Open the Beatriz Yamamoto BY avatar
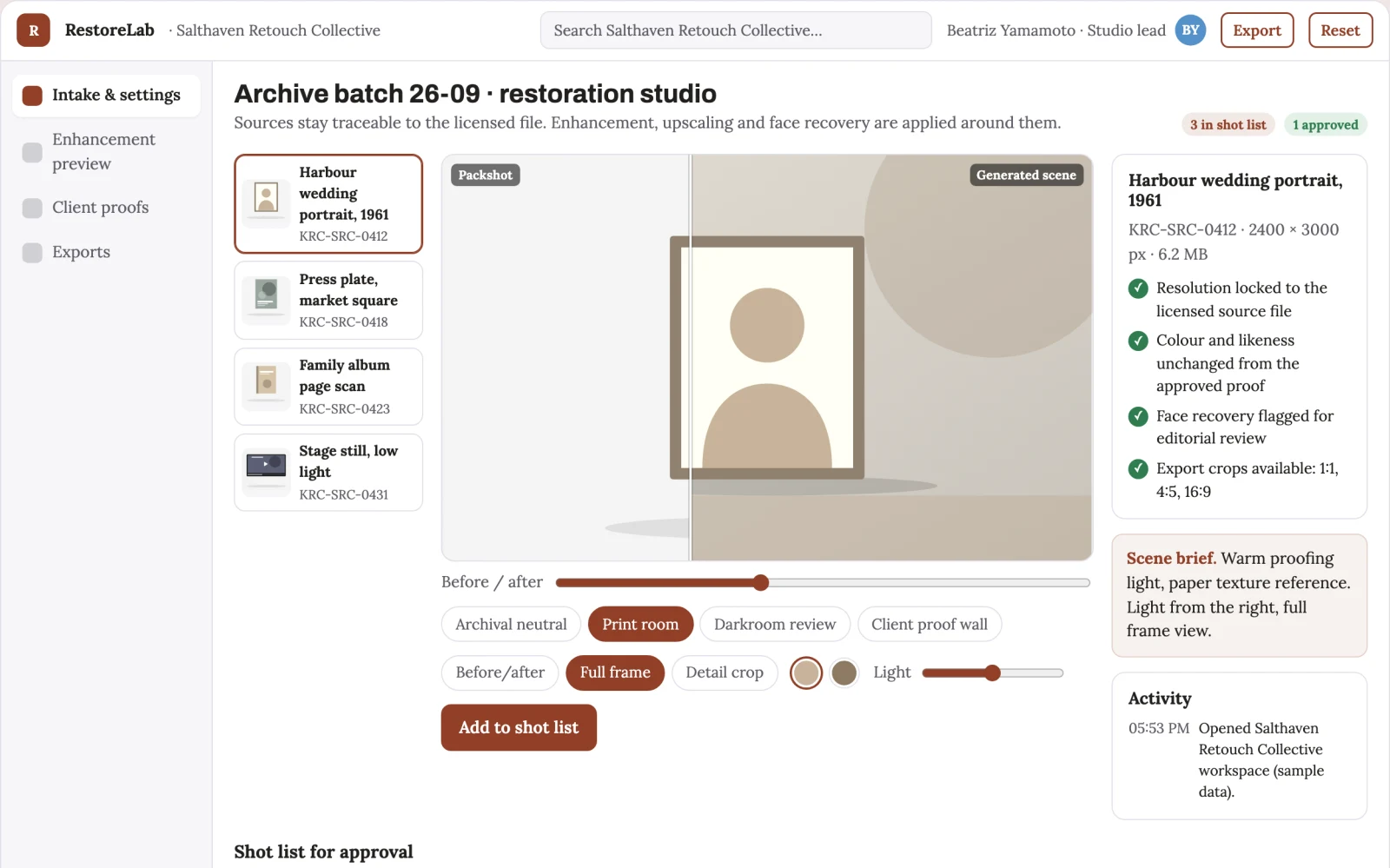Image resolution: width=1390 pixels, height=868 pixels. tap(1190, 30)
